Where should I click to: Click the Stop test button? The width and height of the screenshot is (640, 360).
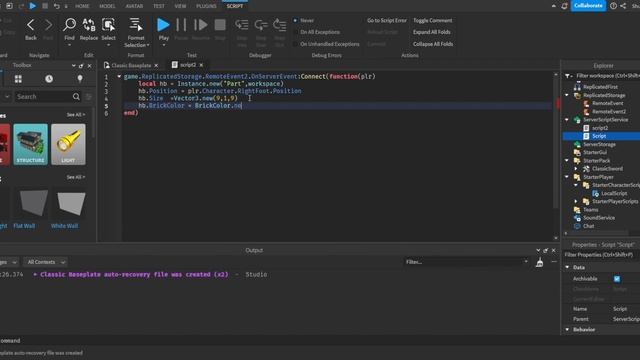[220, 25]
